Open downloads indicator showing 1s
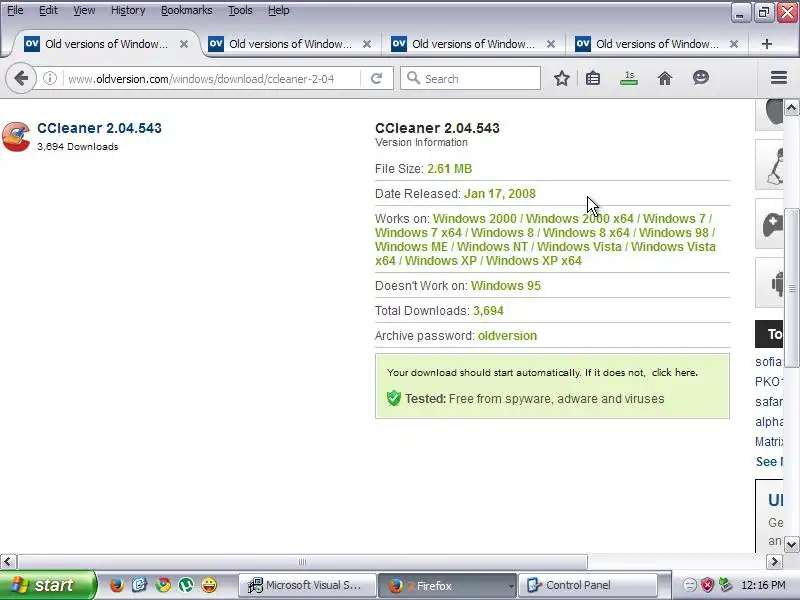Viewport: 800px width, 600px height. pos(629,79)
